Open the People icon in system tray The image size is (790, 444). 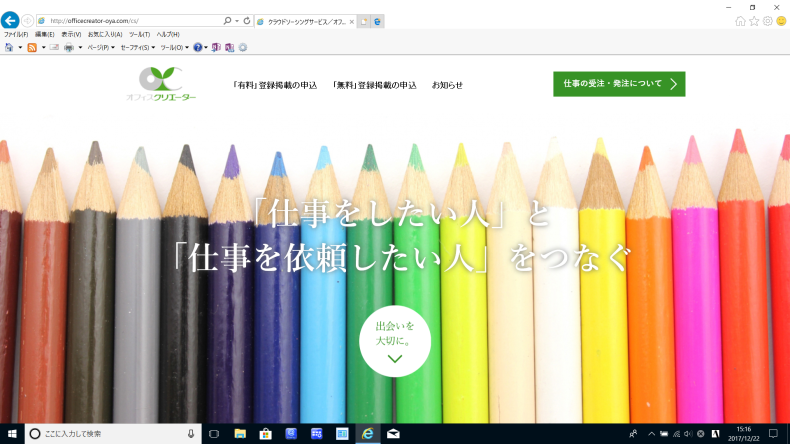click(633, 433)
